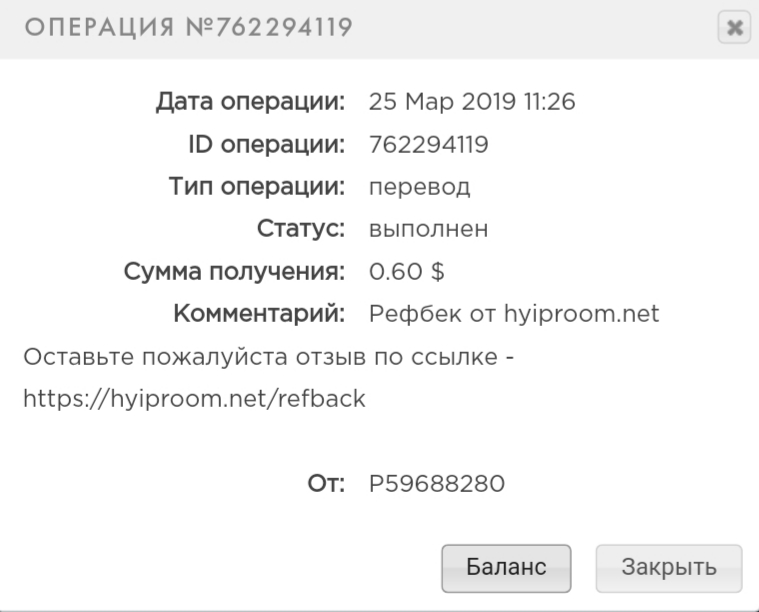Click the Оставьте пожалуйста отзыв text line
The image size is (759, 612).
(x=268, y=357)
